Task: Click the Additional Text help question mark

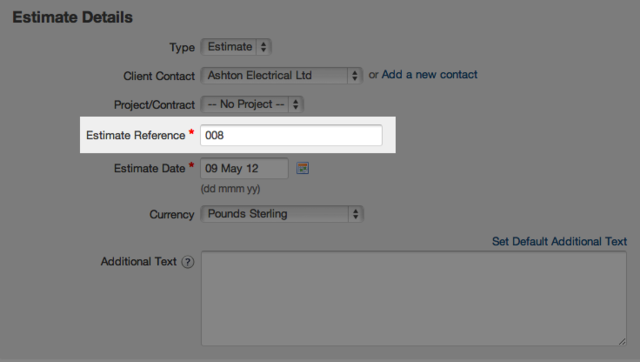Action: pyautogui.click(x=188, y=262)
